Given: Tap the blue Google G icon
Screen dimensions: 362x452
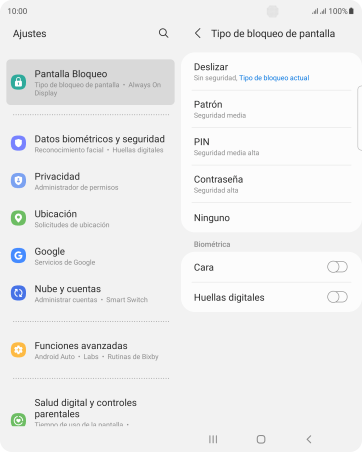Looking at the screenshot, I should [19, 256].
